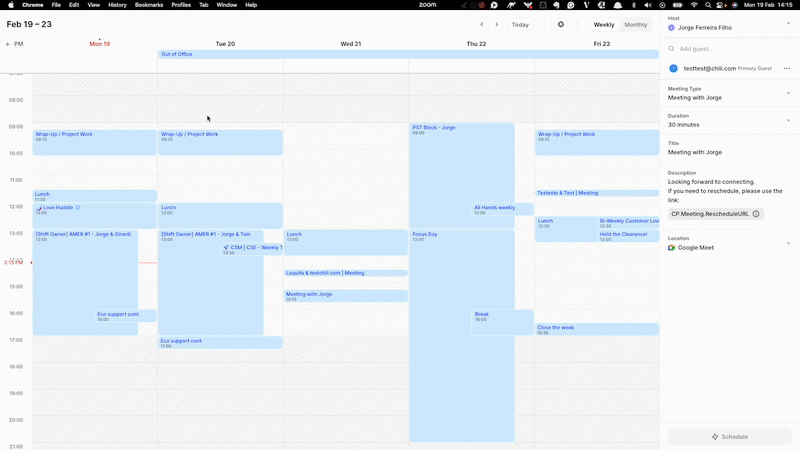This screenshot has width=800, height=450.
Task: Open the Duration dropdown
Action: (x=788, y=120)
